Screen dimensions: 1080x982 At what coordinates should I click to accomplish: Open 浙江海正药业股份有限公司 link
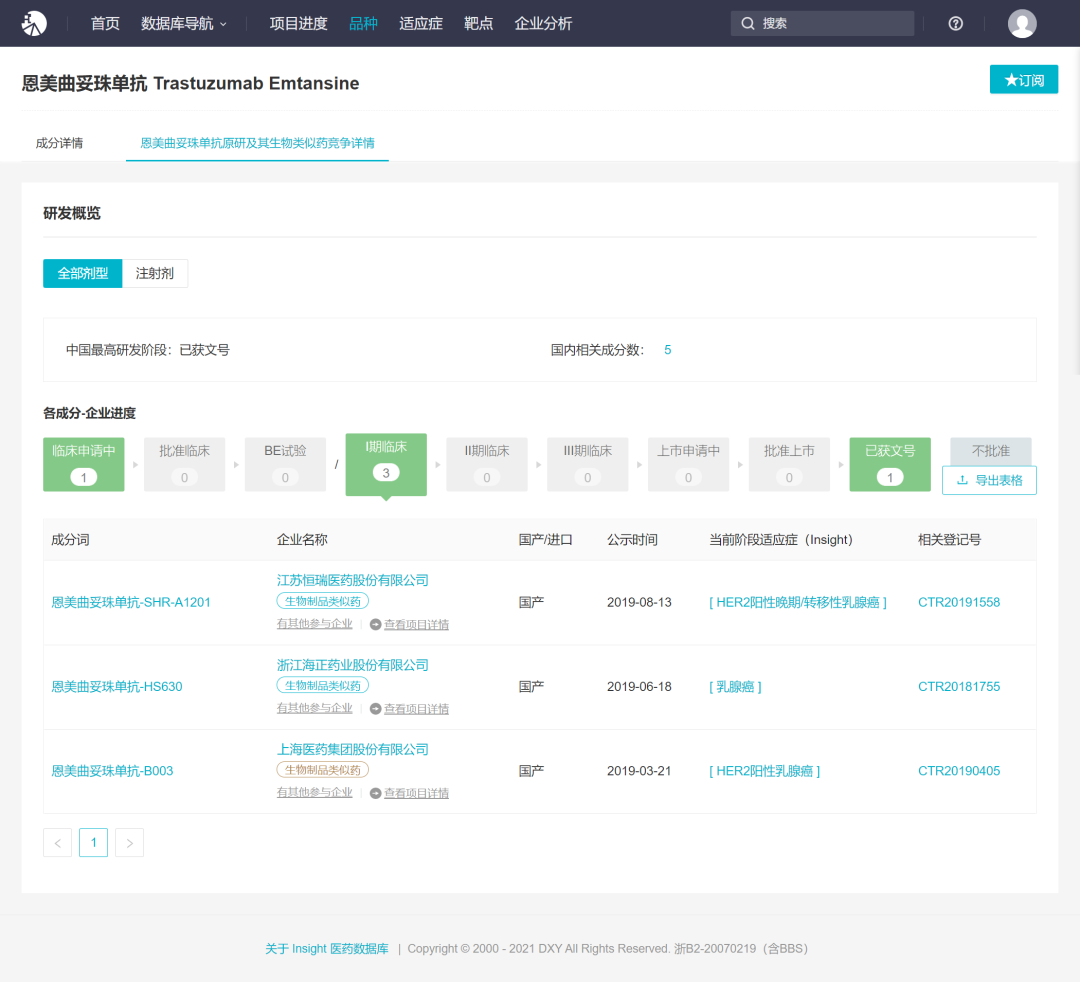click(353, 665)
